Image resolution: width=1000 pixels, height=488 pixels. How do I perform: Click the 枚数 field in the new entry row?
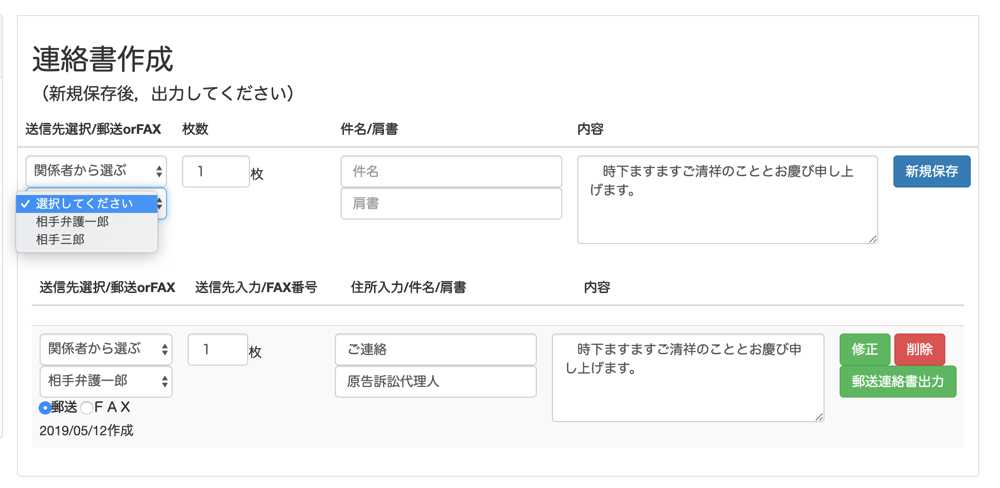(215, 171)
